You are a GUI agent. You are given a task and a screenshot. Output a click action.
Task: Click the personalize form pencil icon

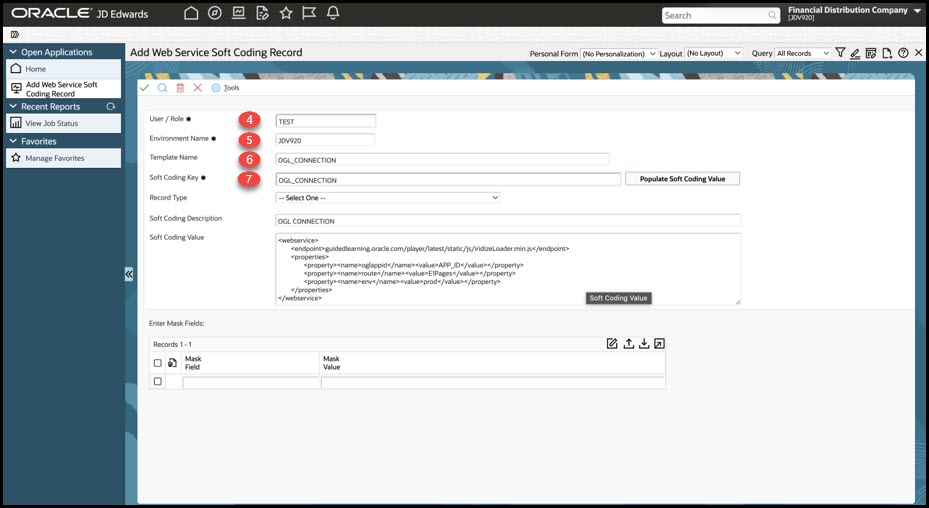pyautogui.click(x=855, y=53)
